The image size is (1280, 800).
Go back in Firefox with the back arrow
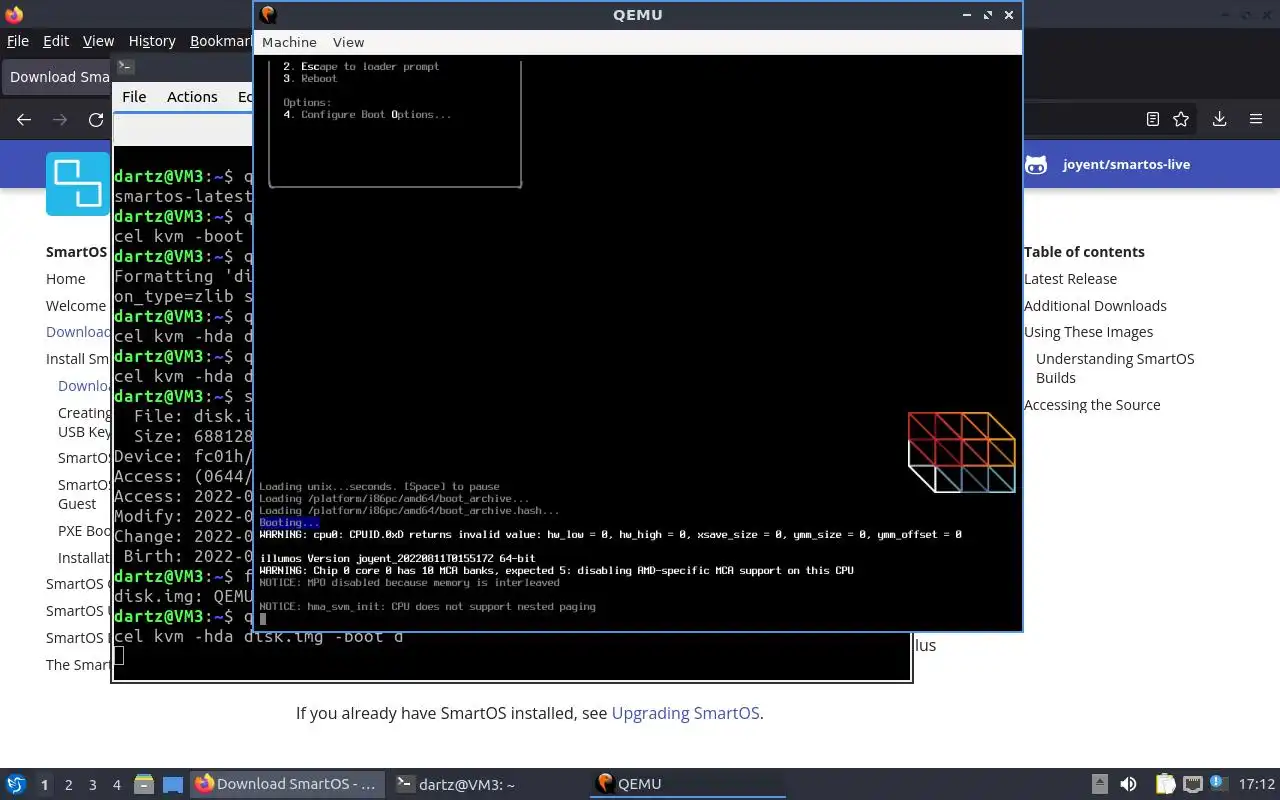click(24, 119)
